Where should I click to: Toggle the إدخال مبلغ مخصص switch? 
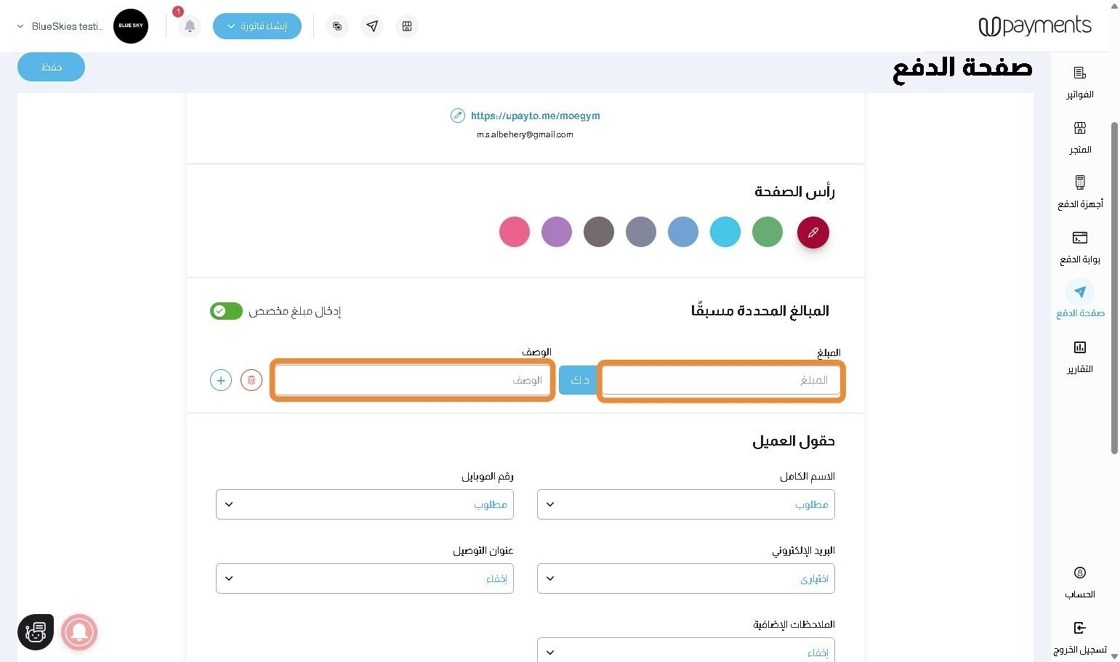point(226,311)
